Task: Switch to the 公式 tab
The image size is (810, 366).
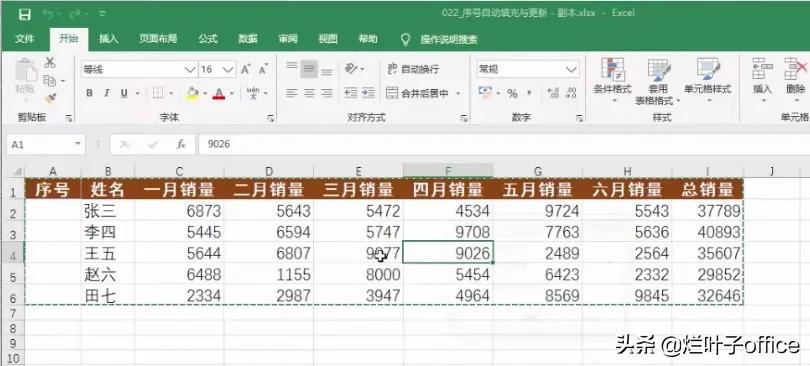Action: click(x=207, y=39)
